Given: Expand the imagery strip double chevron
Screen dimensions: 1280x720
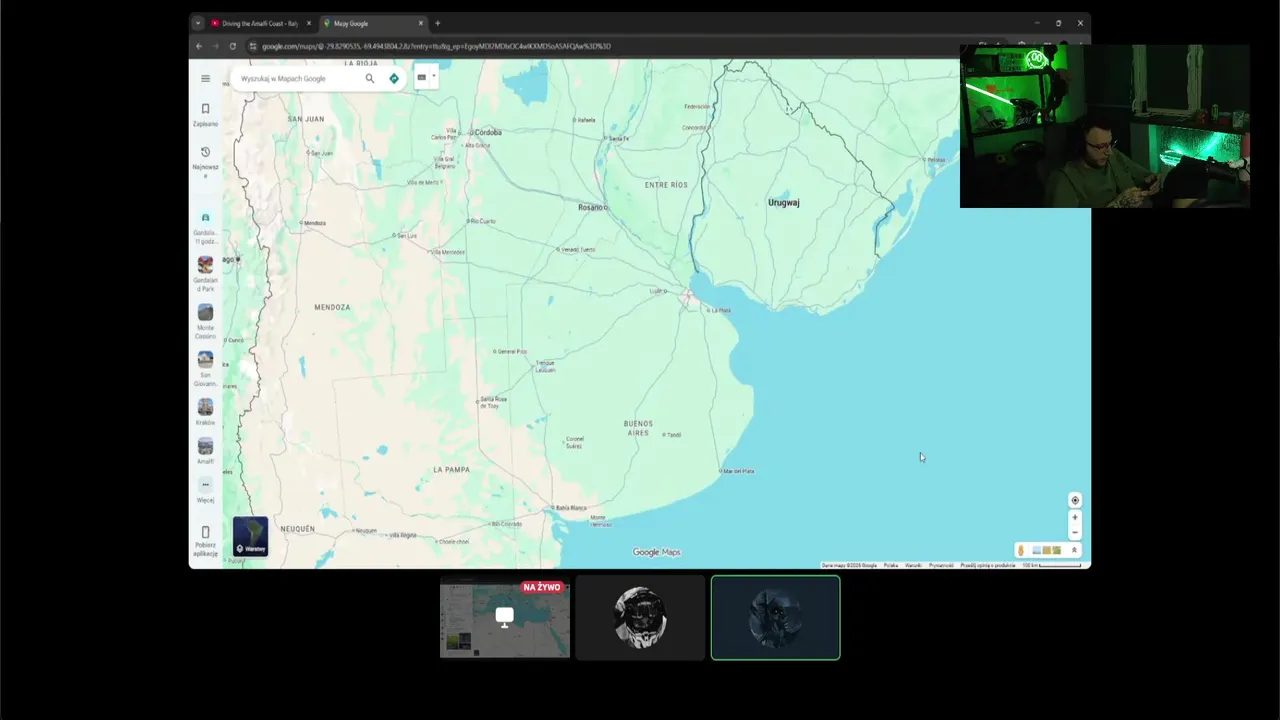Looking at the screenshot, I should 1074,550.
